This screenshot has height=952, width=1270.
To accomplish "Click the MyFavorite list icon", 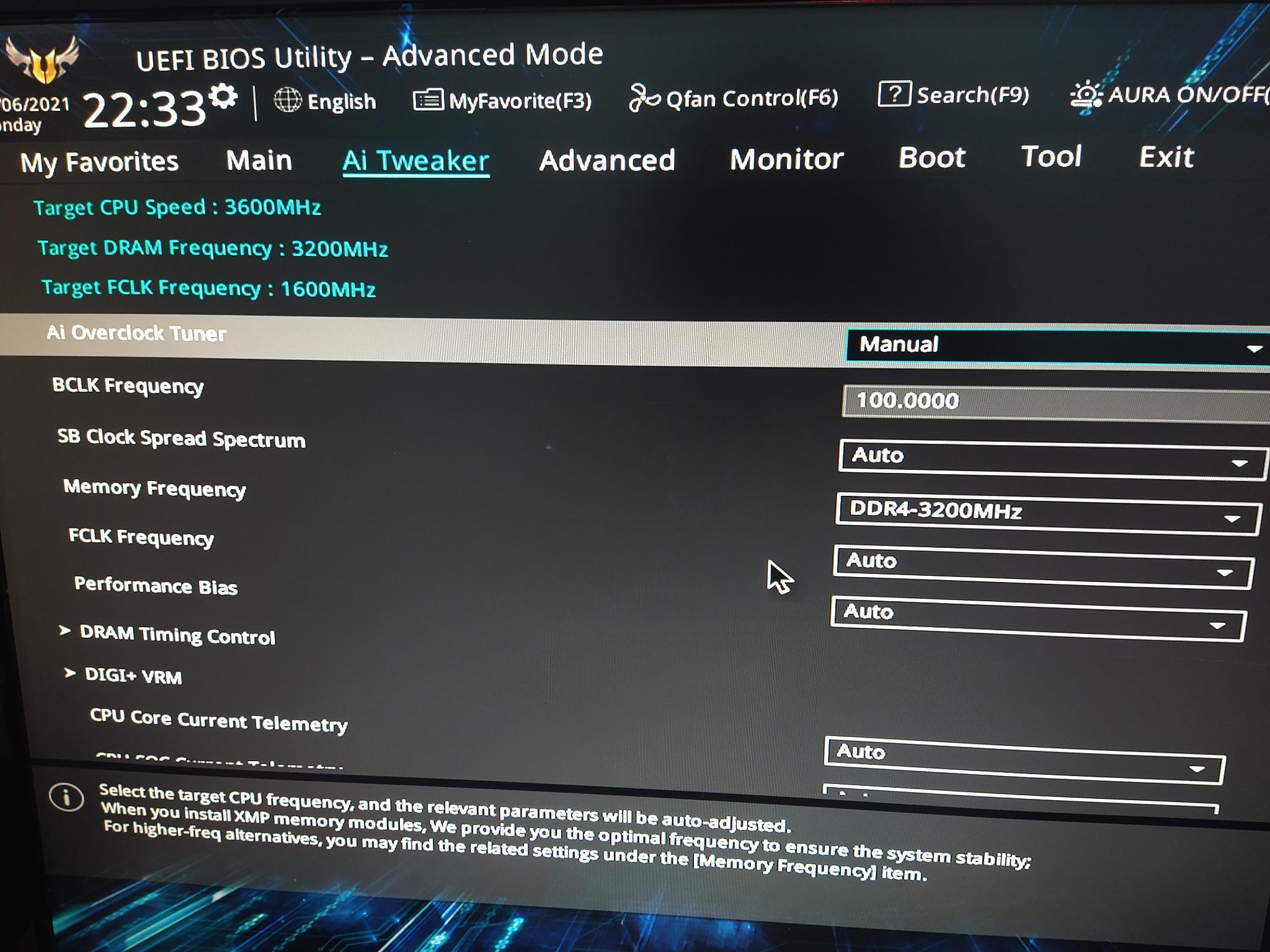I will (429, 99).
